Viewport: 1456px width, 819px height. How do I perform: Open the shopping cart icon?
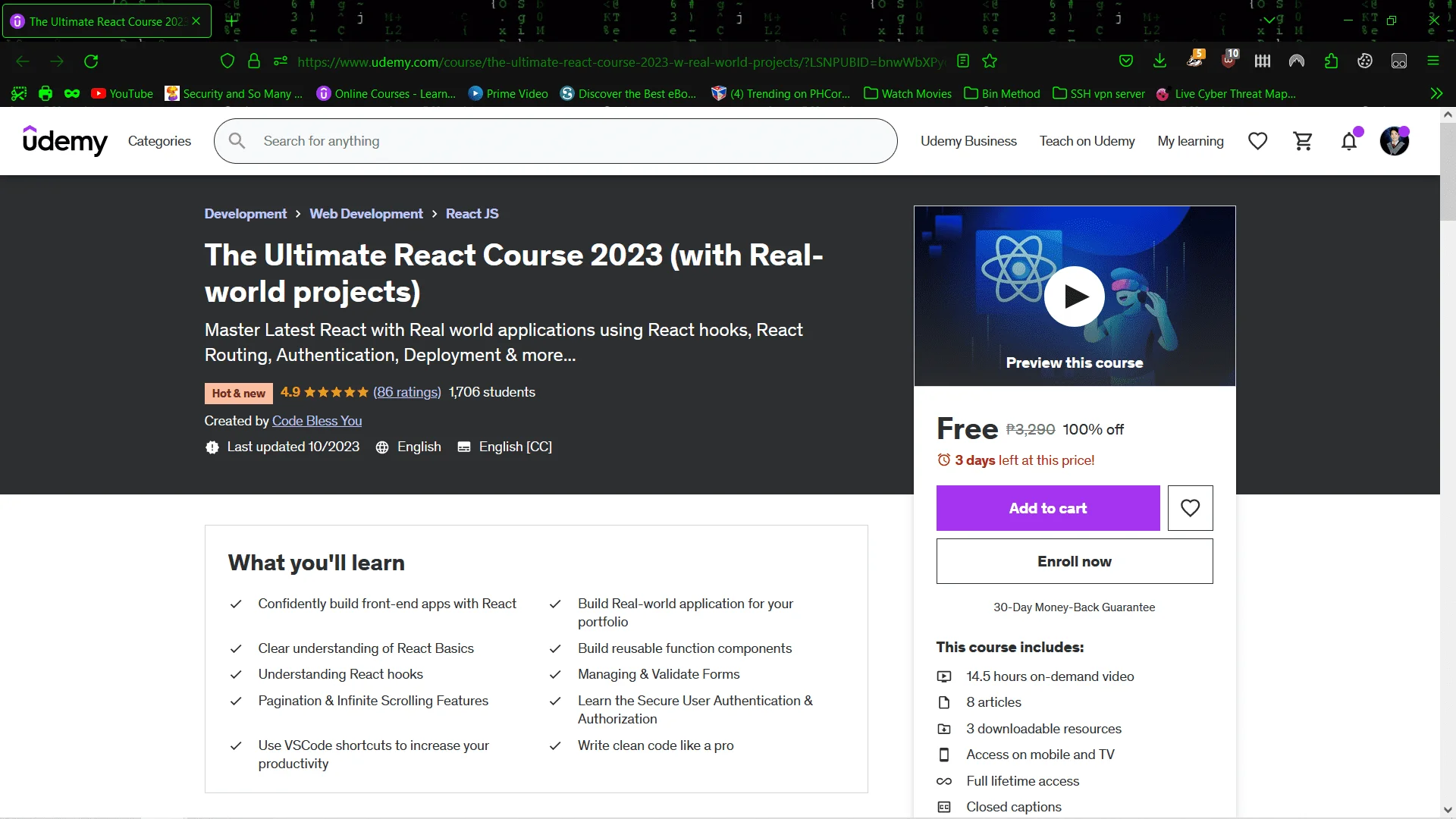click(x=1303, y=141)
